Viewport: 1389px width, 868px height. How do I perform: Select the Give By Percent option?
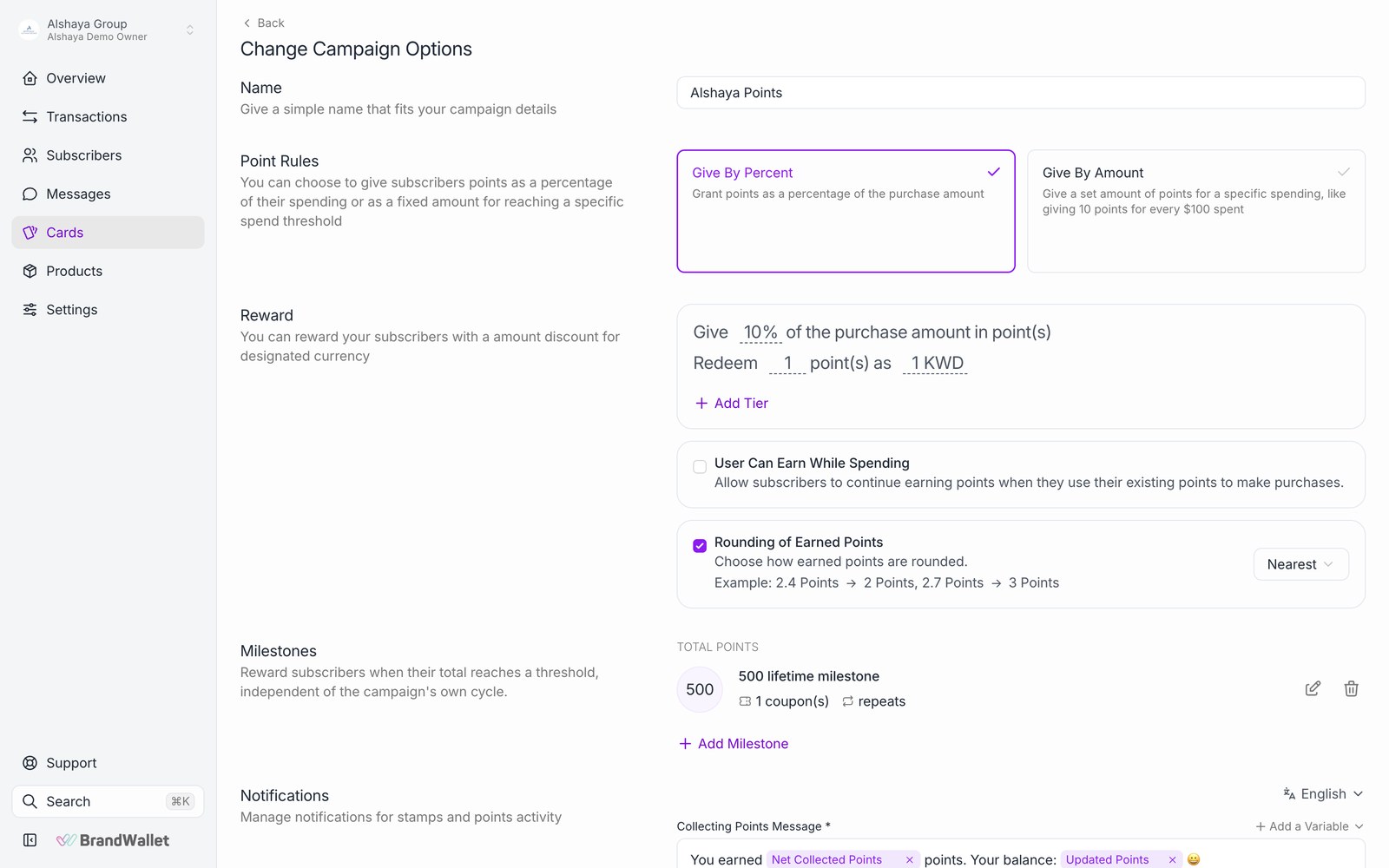click(846, 211)
